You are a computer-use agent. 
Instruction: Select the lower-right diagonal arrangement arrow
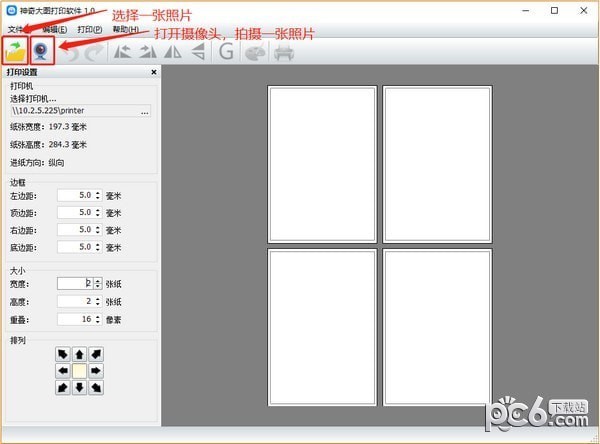(x=96, y=388)
